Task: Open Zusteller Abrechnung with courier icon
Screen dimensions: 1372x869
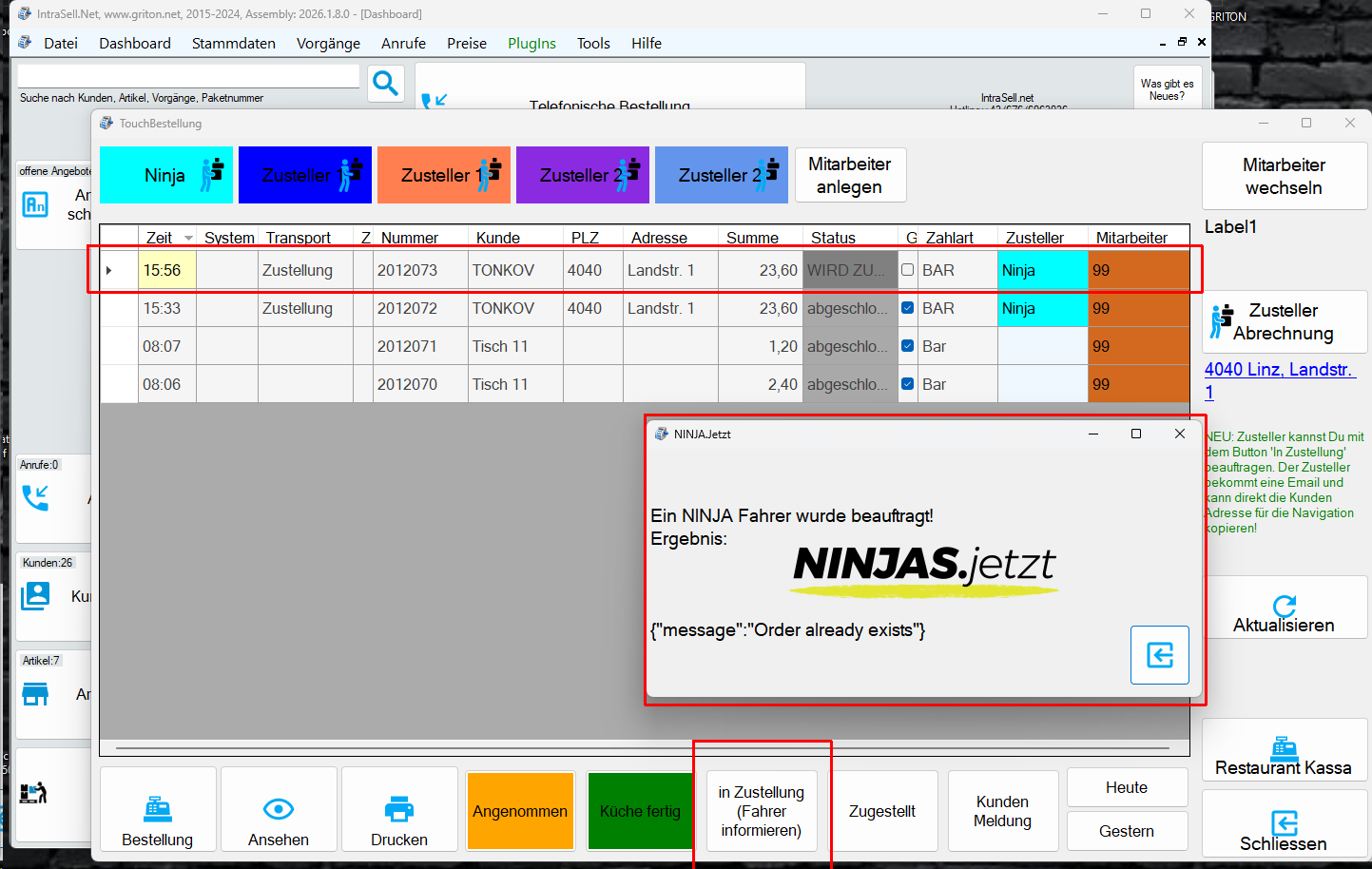Action: coord(1284,321)
